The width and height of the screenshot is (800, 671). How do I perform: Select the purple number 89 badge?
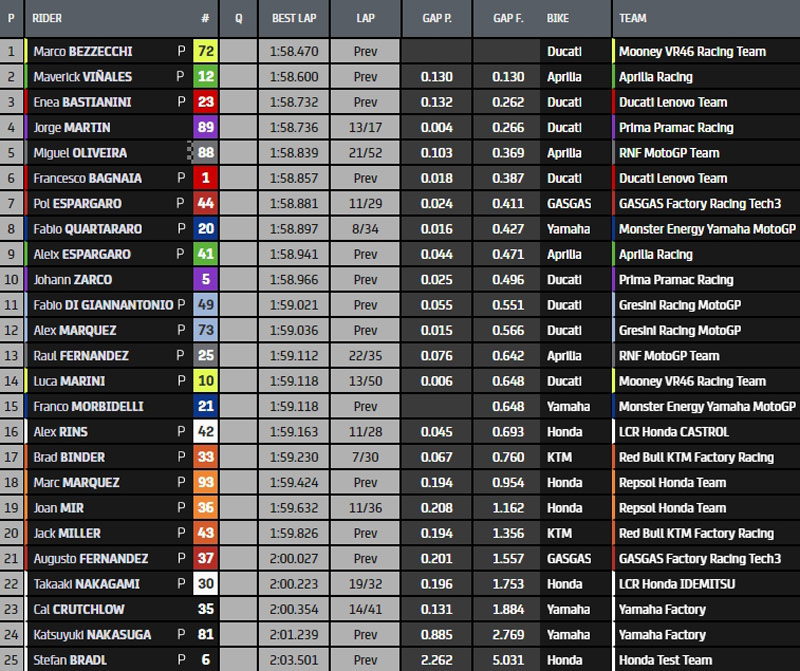point(206,127)
